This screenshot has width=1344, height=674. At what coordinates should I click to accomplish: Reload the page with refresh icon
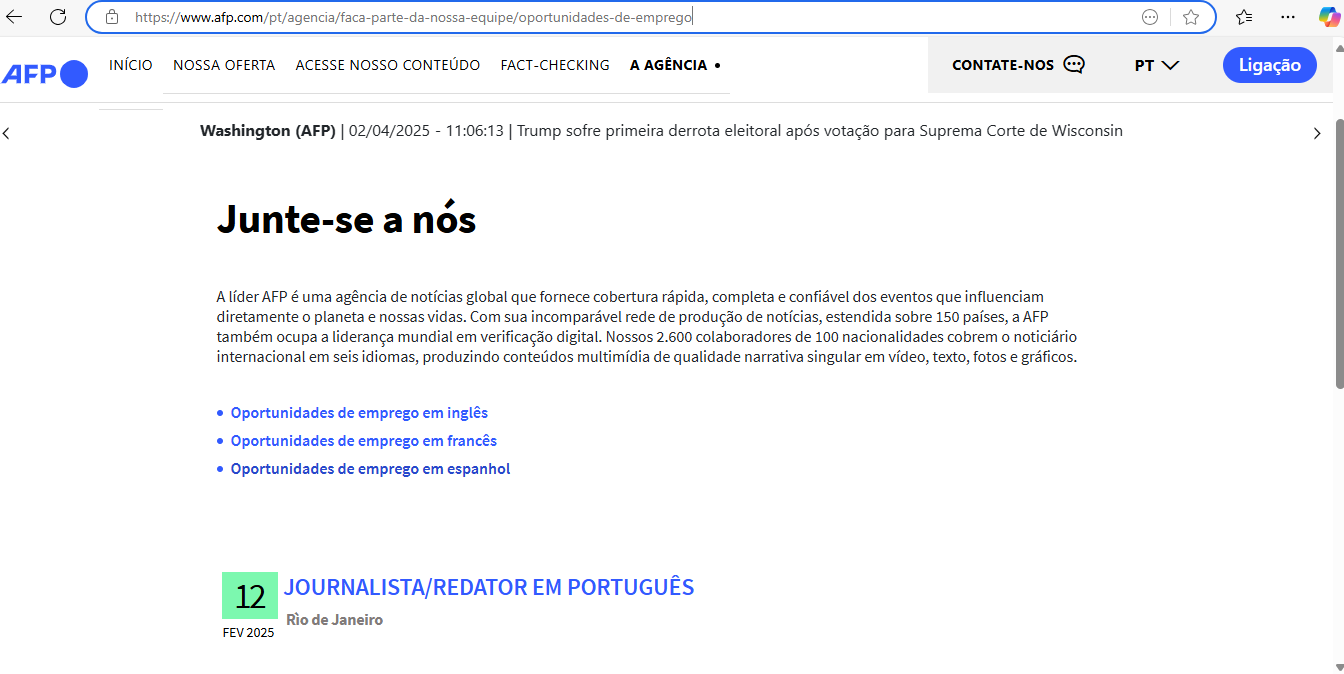tap(58, 17)
